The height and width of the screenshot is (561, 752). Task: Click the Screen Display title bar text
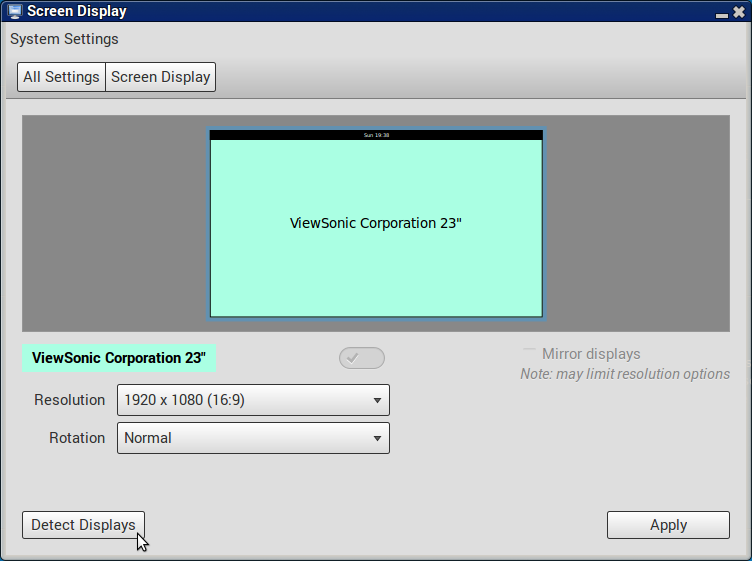tap(77, 12)
